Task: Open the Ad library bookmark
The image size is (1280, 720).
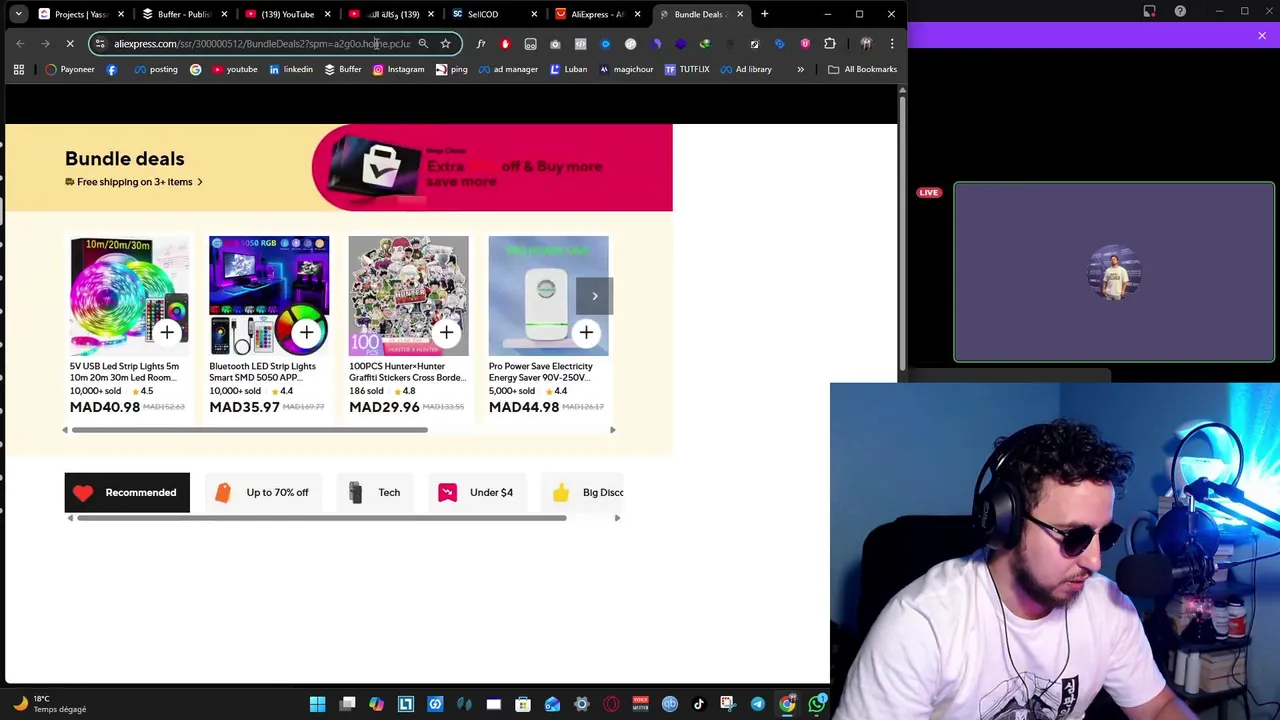Action: 746,69
